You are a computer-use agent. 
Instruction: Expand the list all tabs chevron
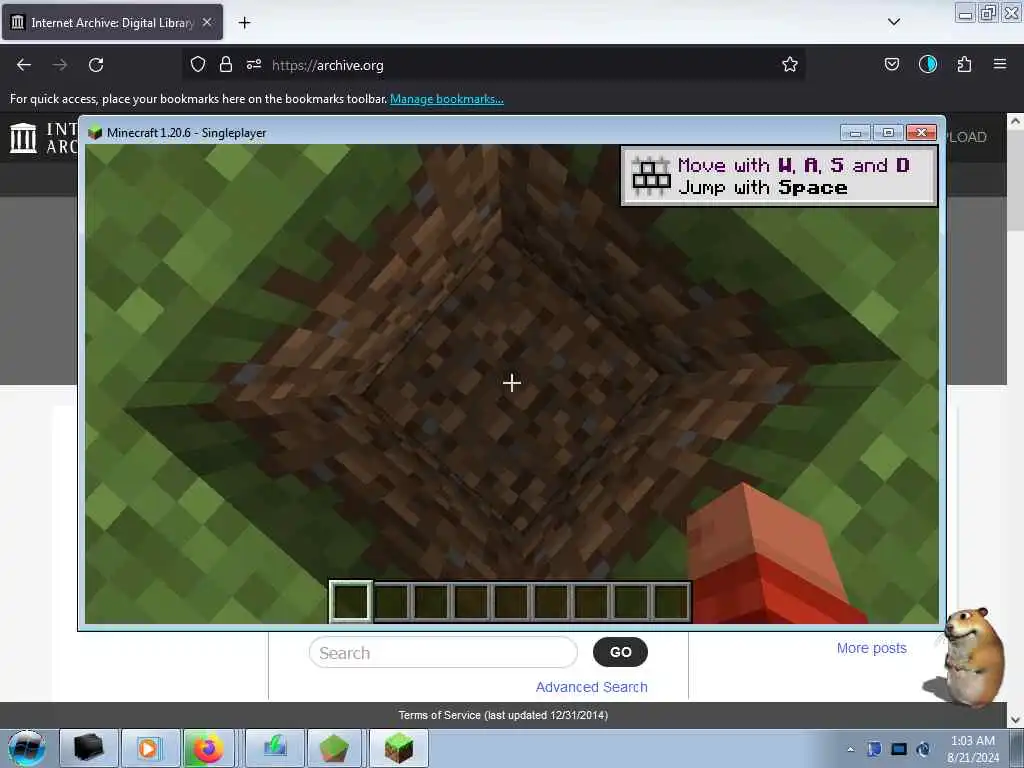point(894,22)
